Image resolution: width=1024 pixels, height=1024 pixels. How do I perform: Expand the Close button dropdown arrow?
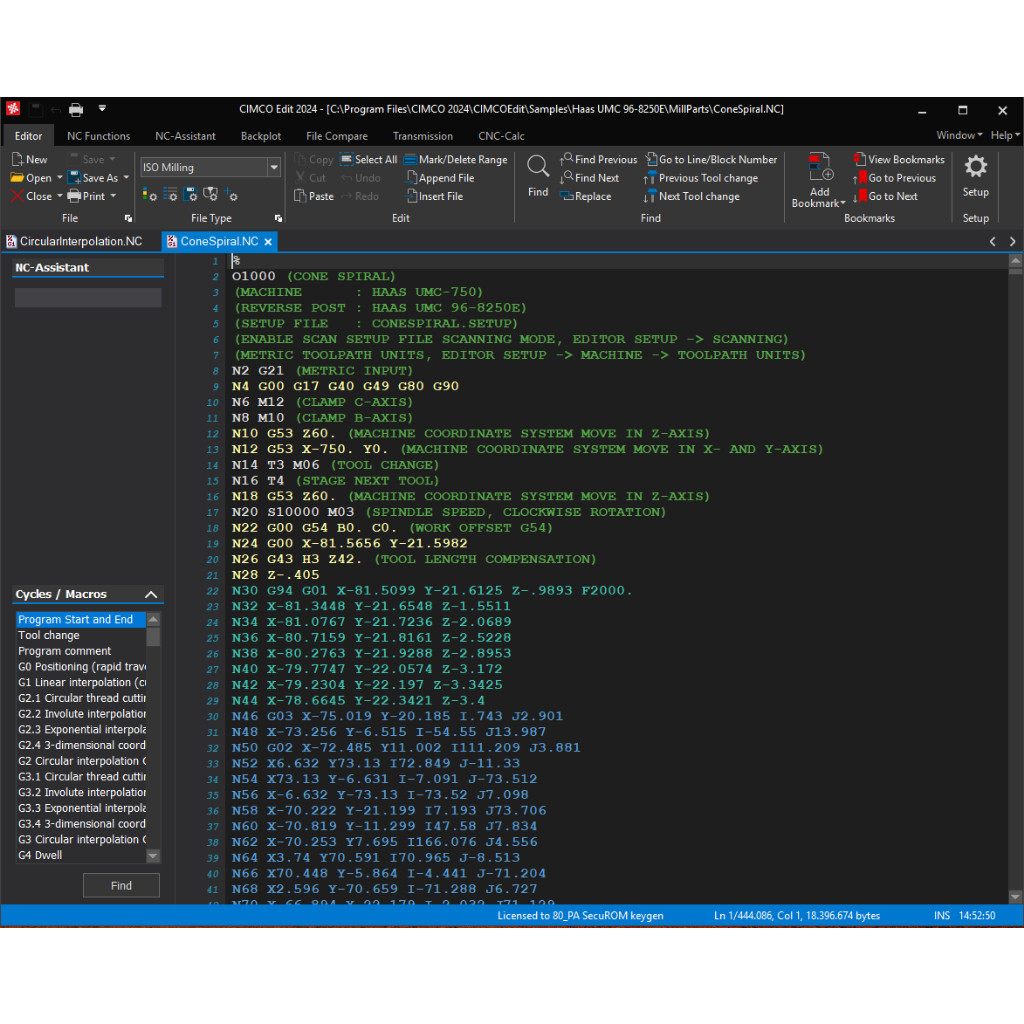point(60,196)
